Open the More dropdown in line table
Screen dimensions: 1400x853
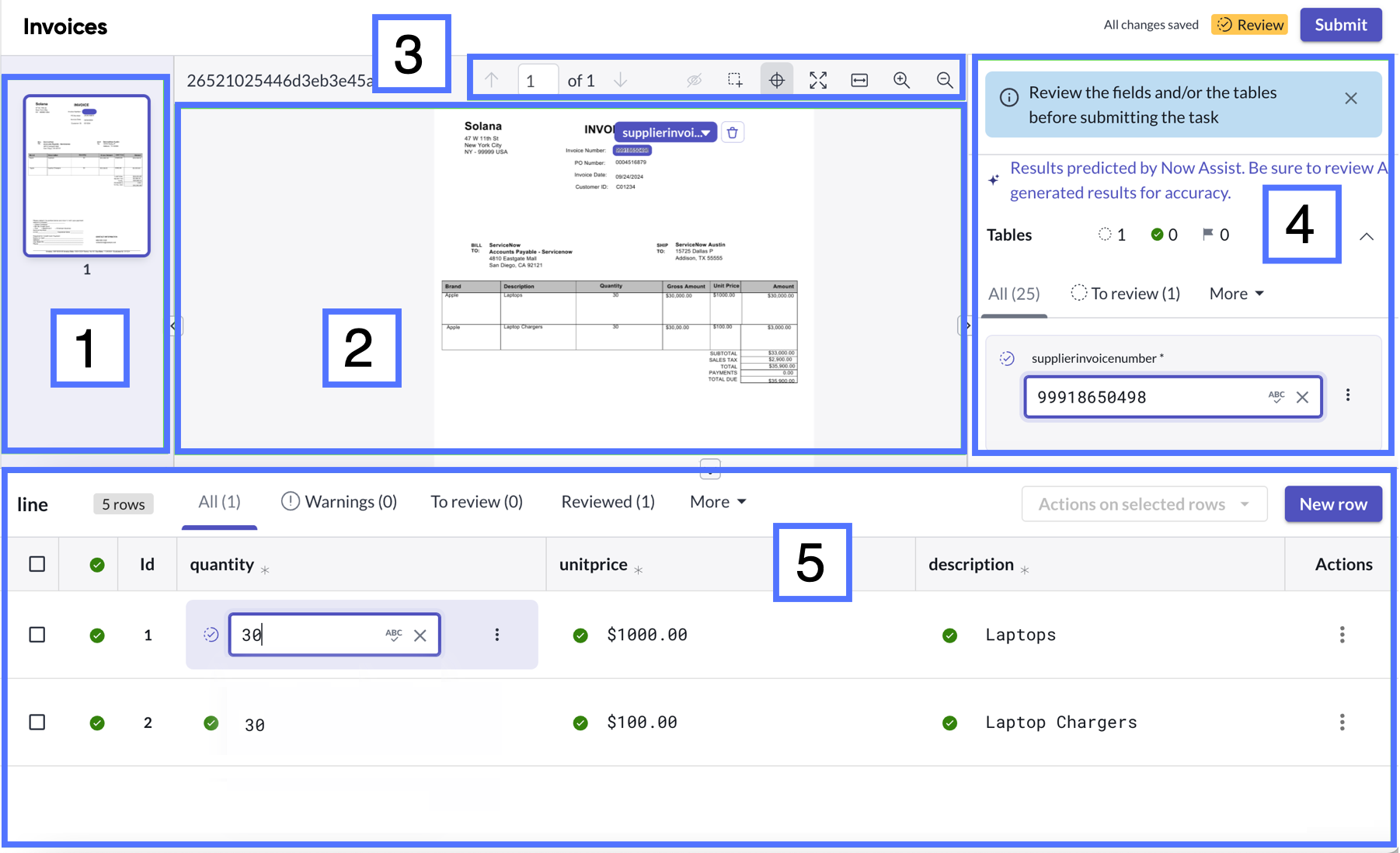[x=718, y=502]
